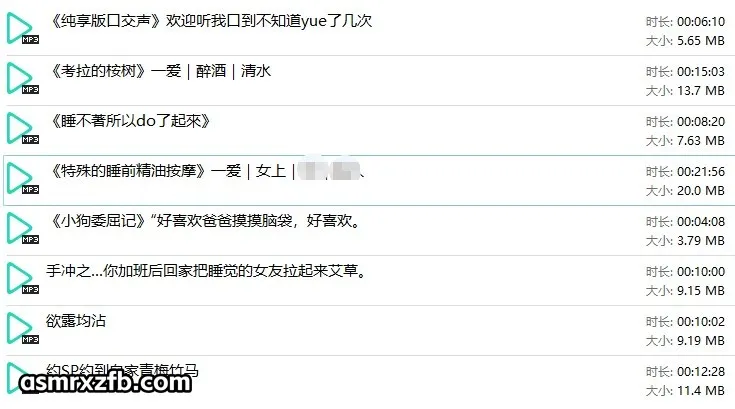735x409 pixels.
Task: Click the 时长: 00:15:03 duration label
Action: (x=685, y=72)
